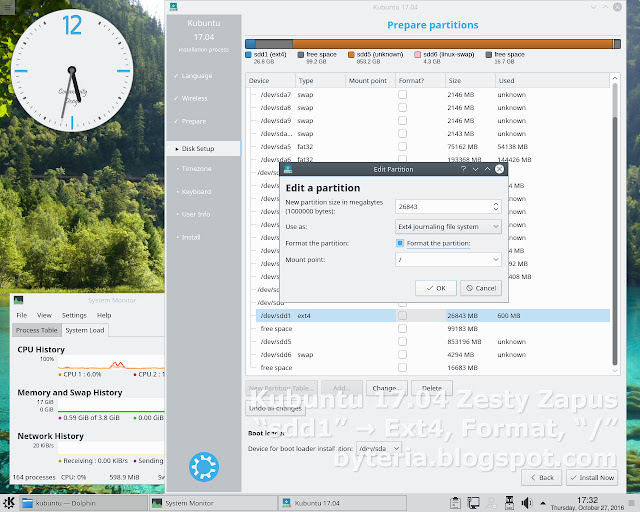
Task: Sort partition table by Device column header
Action: tap(270, 80)
